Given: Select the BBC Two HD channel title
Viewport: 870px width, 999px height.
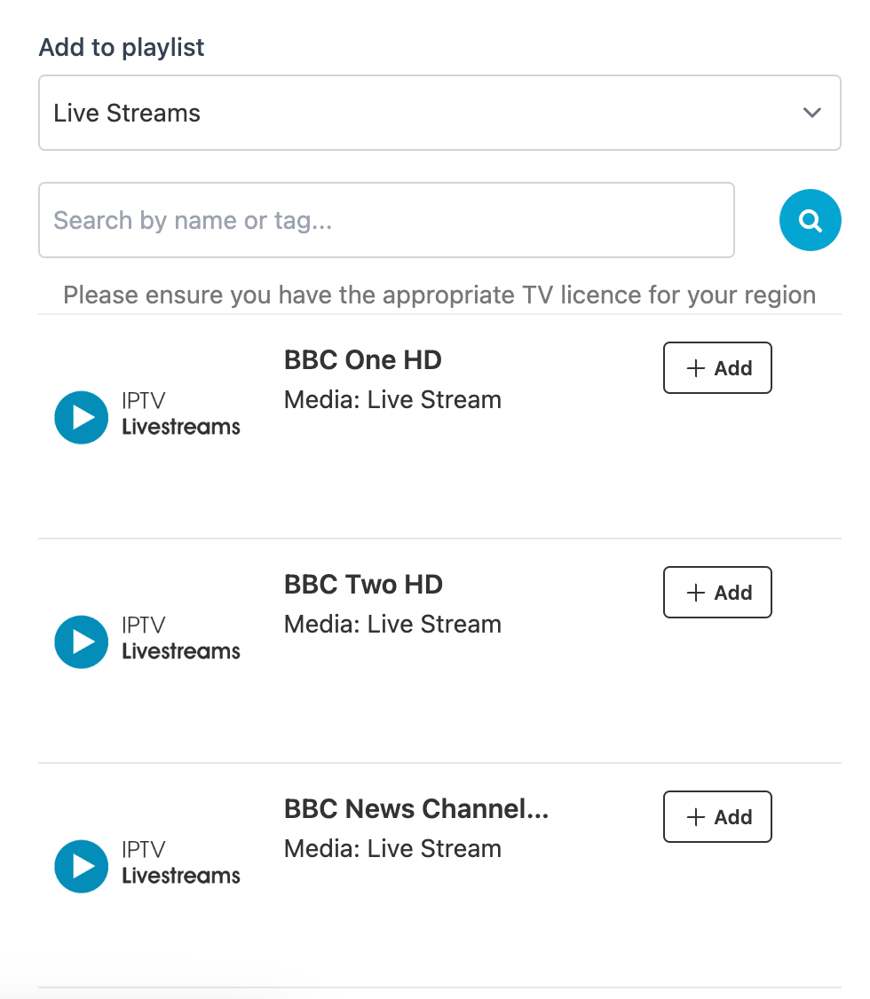Looking at the screenshot, I should [363, 584].
